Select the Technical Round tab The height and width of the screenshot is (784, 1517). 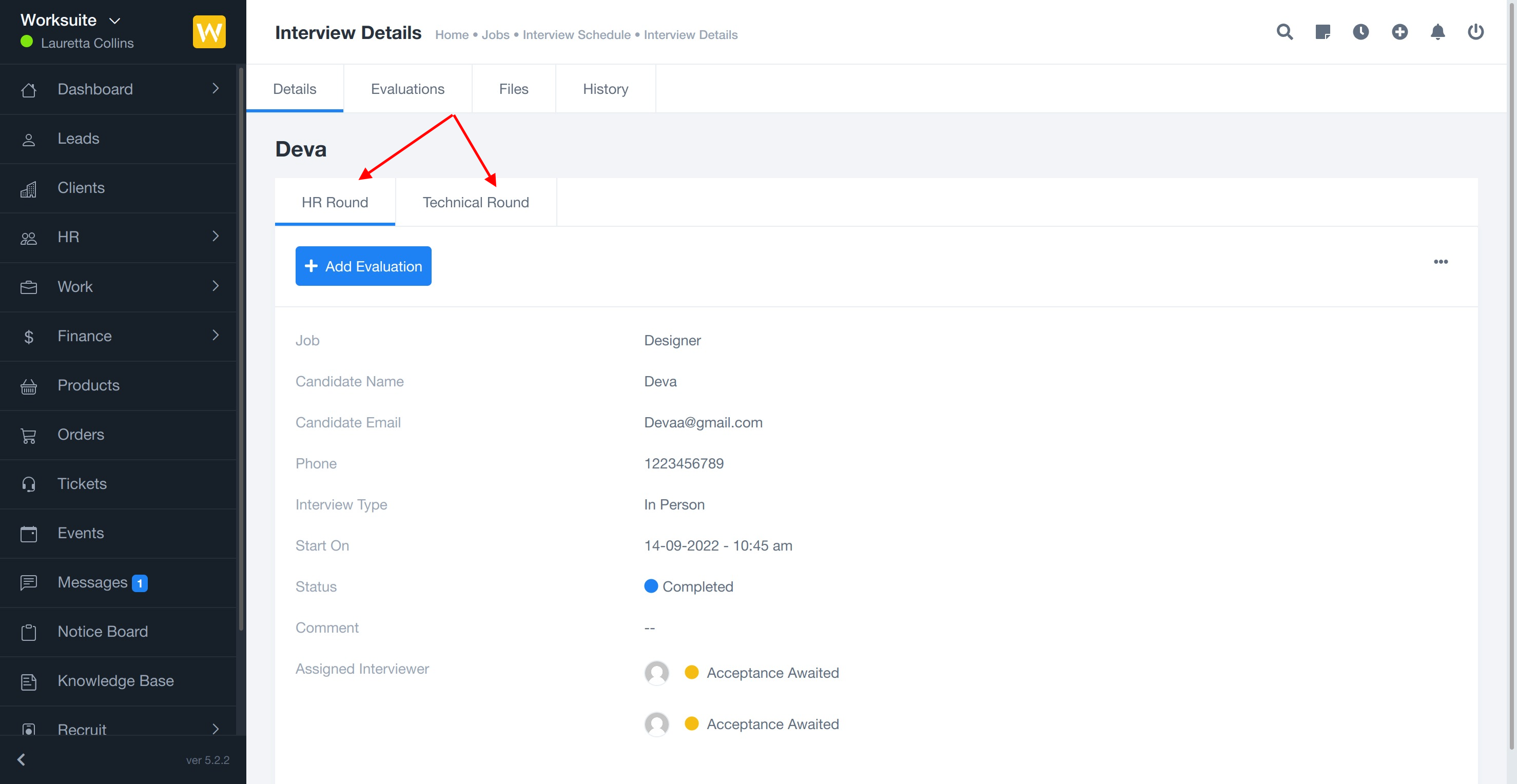point(475,203)
